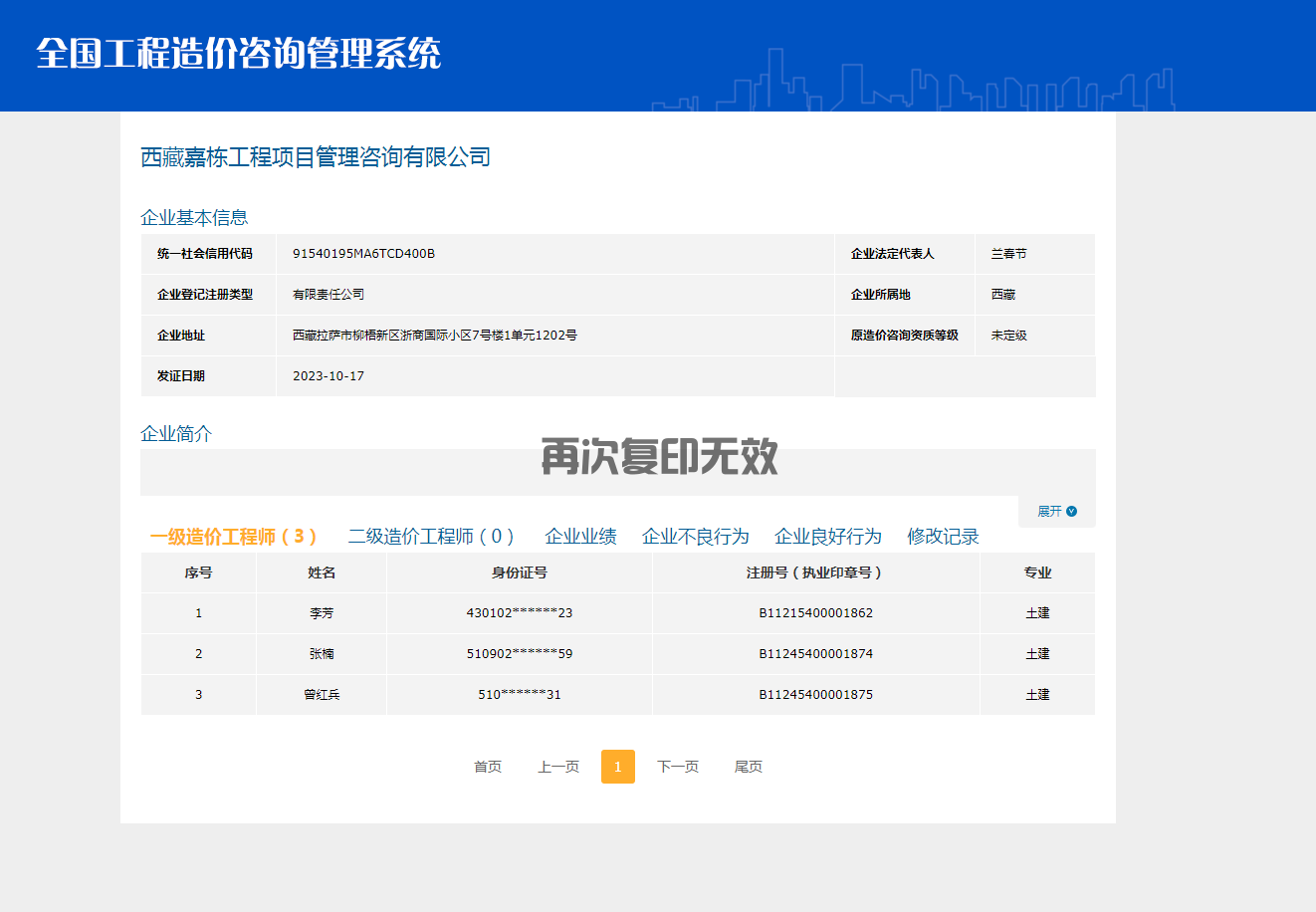Viewport: 1316px width, 912px height.
Task: Click 下一页 to go forward
Action: 678,767
